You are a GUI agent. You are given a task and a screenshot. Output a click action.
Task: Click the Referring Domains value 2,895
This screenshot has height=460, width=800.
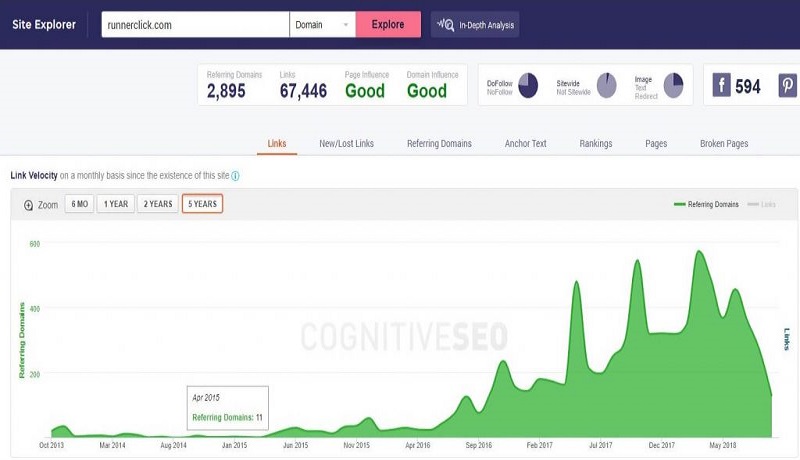pos(226,91)
